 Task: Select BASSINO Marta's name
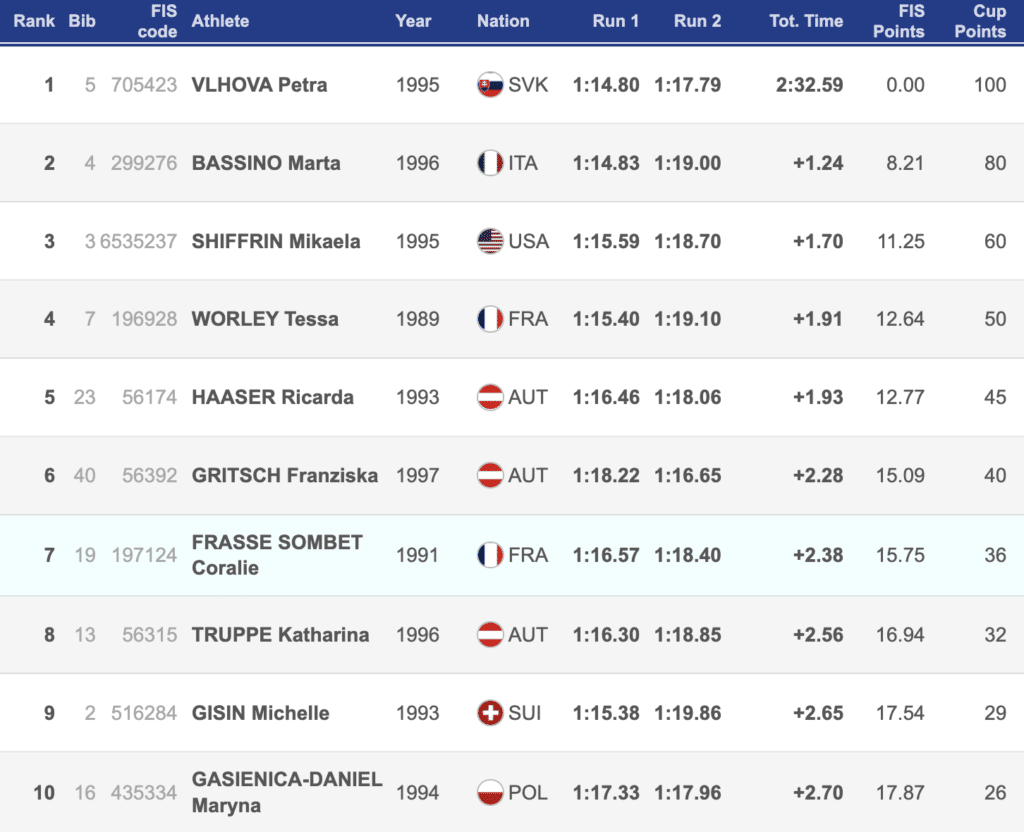point(266,163)
